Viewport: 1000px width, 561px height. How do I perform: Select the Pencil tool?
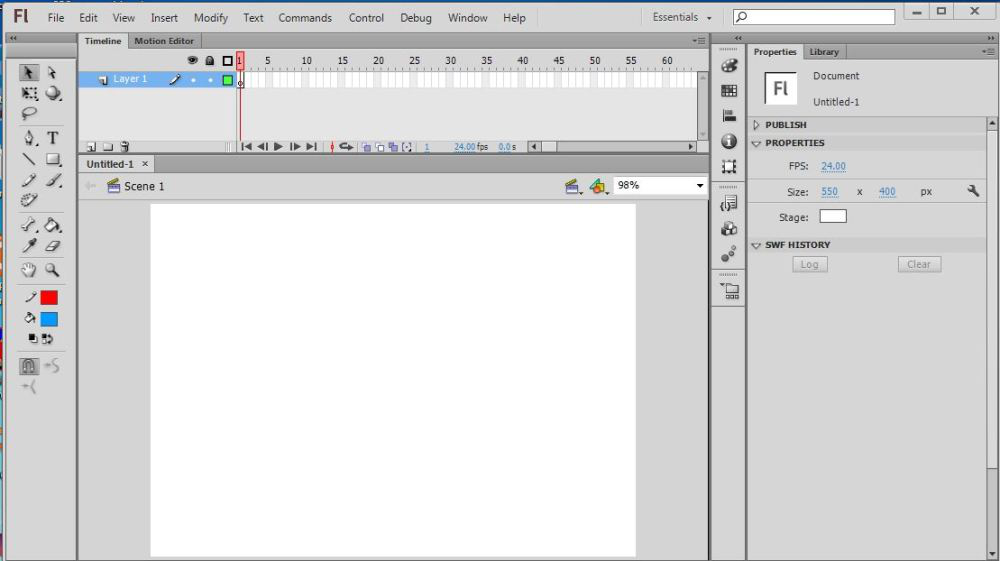pos(29,180)
